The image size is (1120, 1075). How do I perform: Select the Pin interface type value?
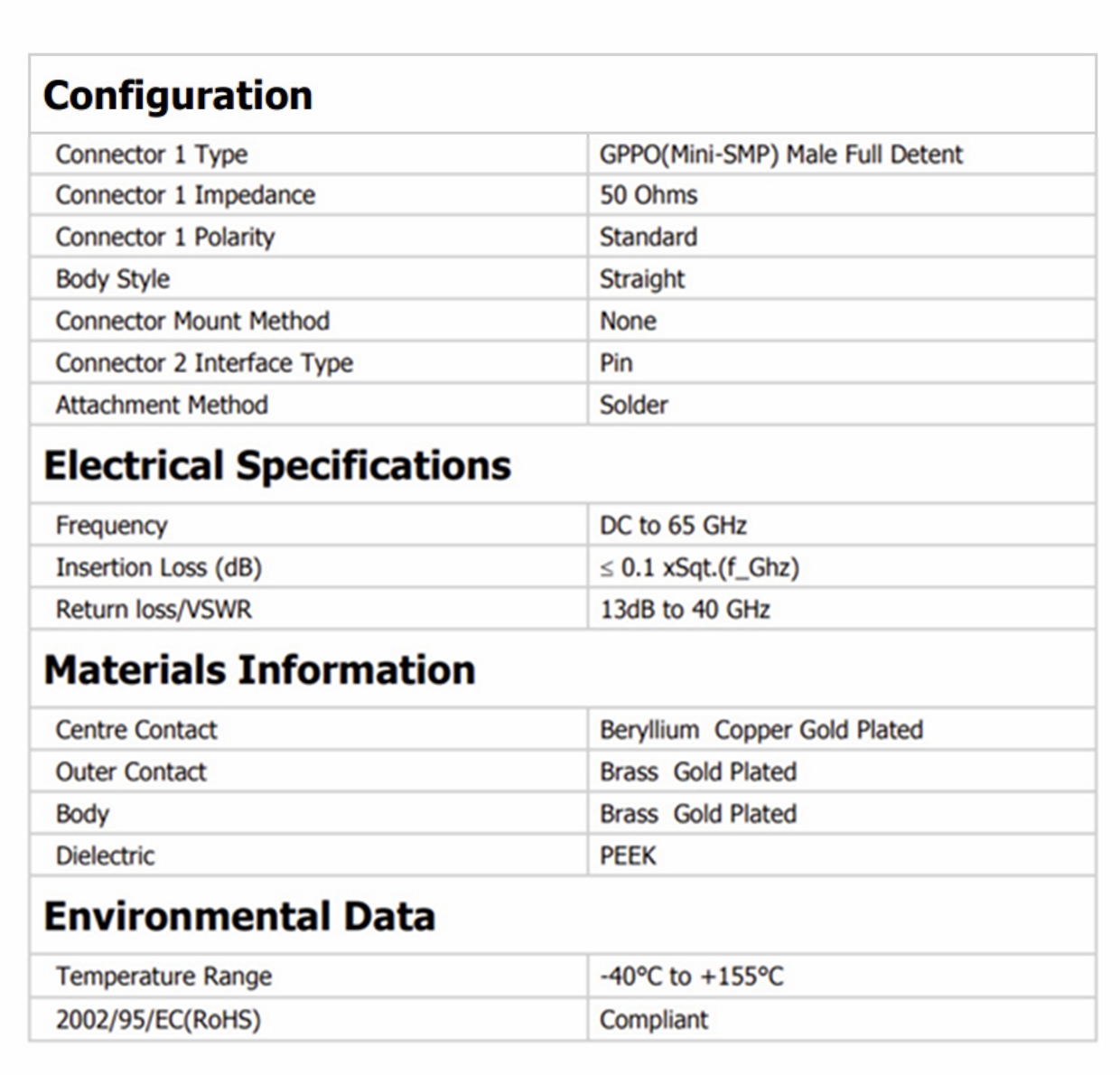point(616,363)
